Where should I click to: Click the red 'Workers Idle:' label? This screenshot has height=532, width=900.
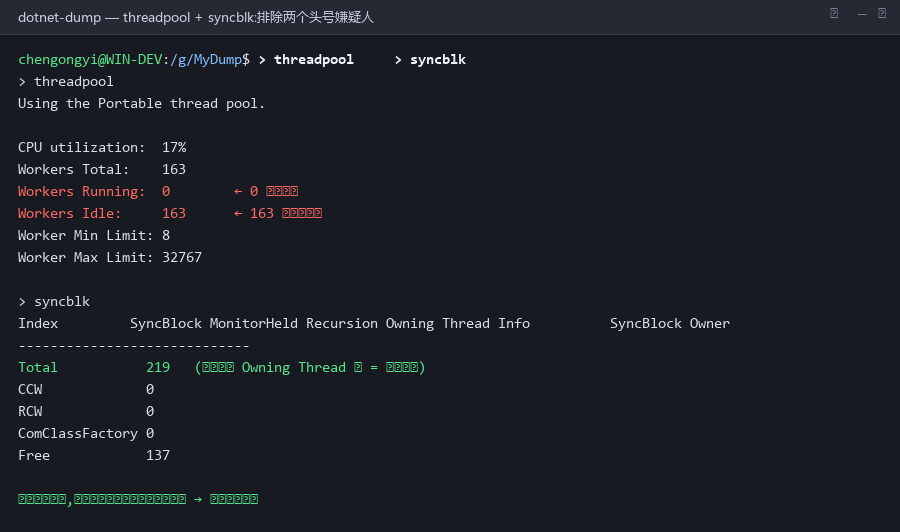pyautogui.click(x=69, y=213)
